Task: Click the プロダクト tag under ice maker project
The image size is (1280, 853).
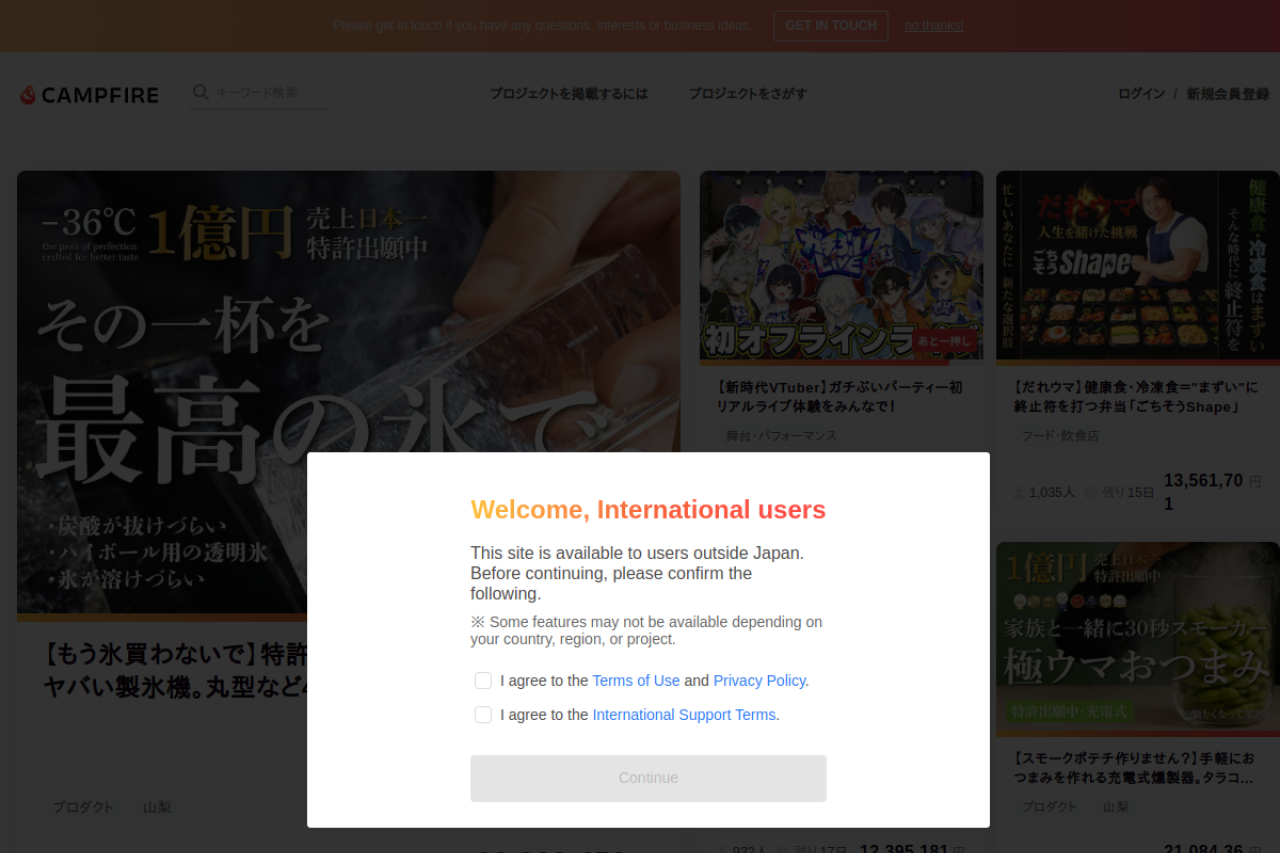Action: tap(83, 807)
